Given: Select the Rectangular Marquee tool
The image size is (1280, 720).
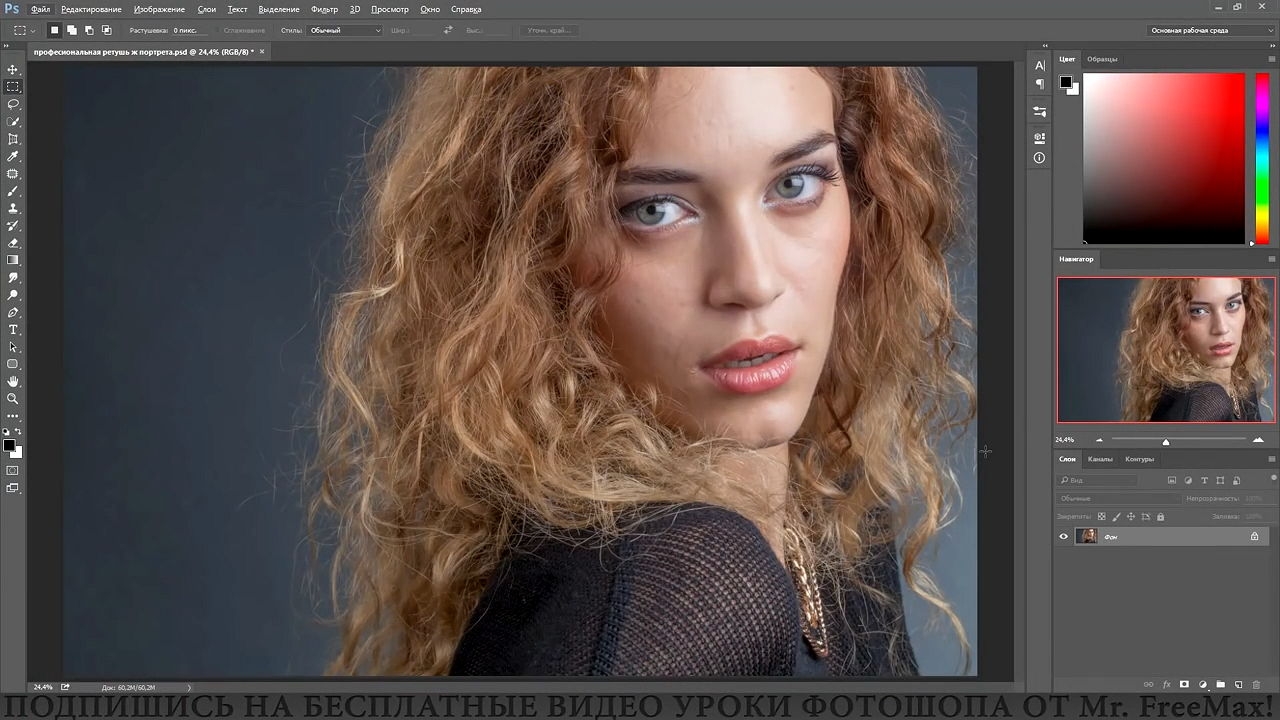Looking at the screenshot, I should 13,87.
